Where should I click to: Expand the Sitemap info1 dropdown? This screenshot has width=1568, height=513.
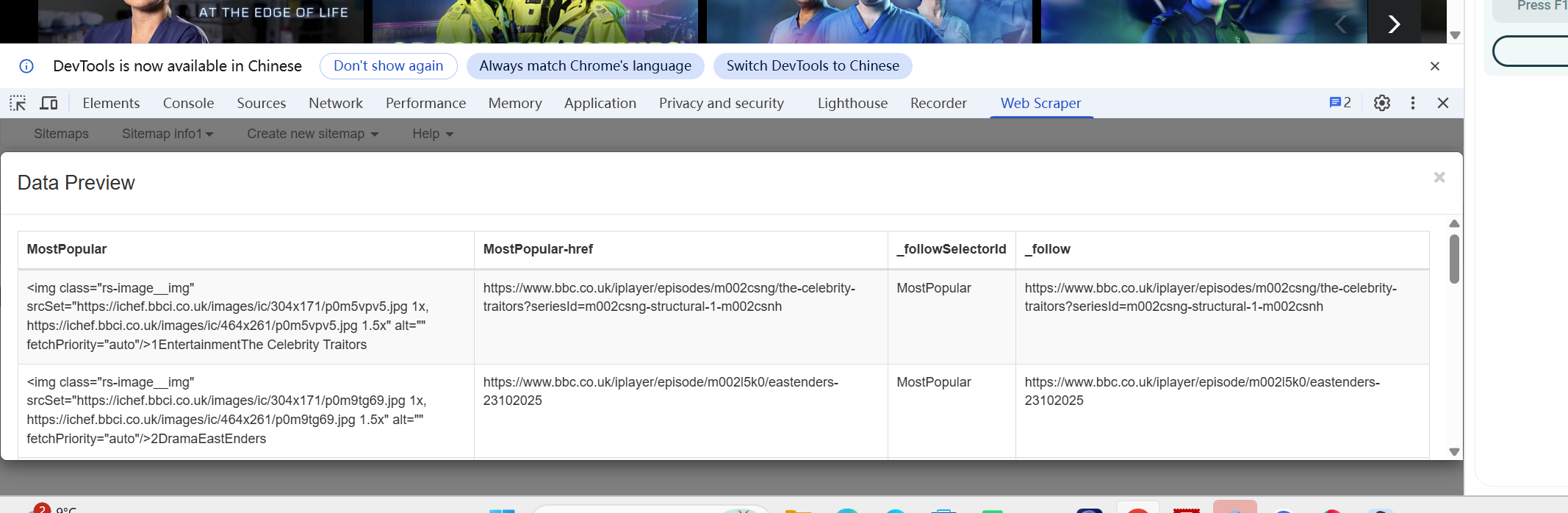pos(168,134)
